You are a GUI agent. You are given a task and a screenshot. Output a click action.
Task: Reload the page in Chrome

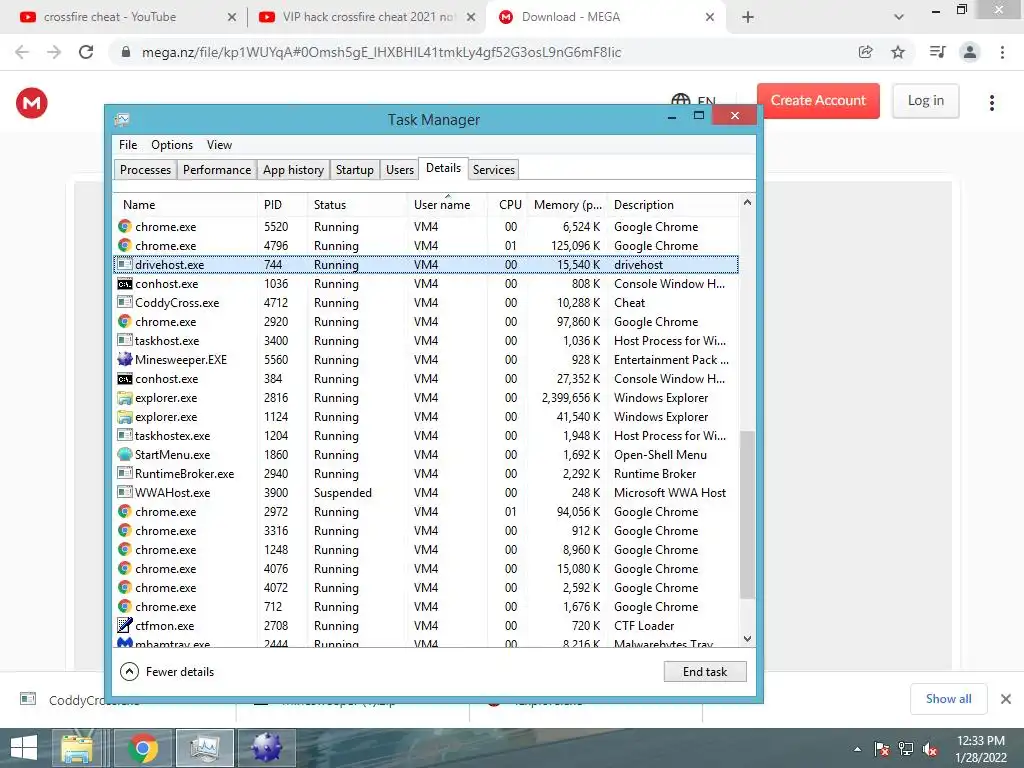[x=86, y=52]
